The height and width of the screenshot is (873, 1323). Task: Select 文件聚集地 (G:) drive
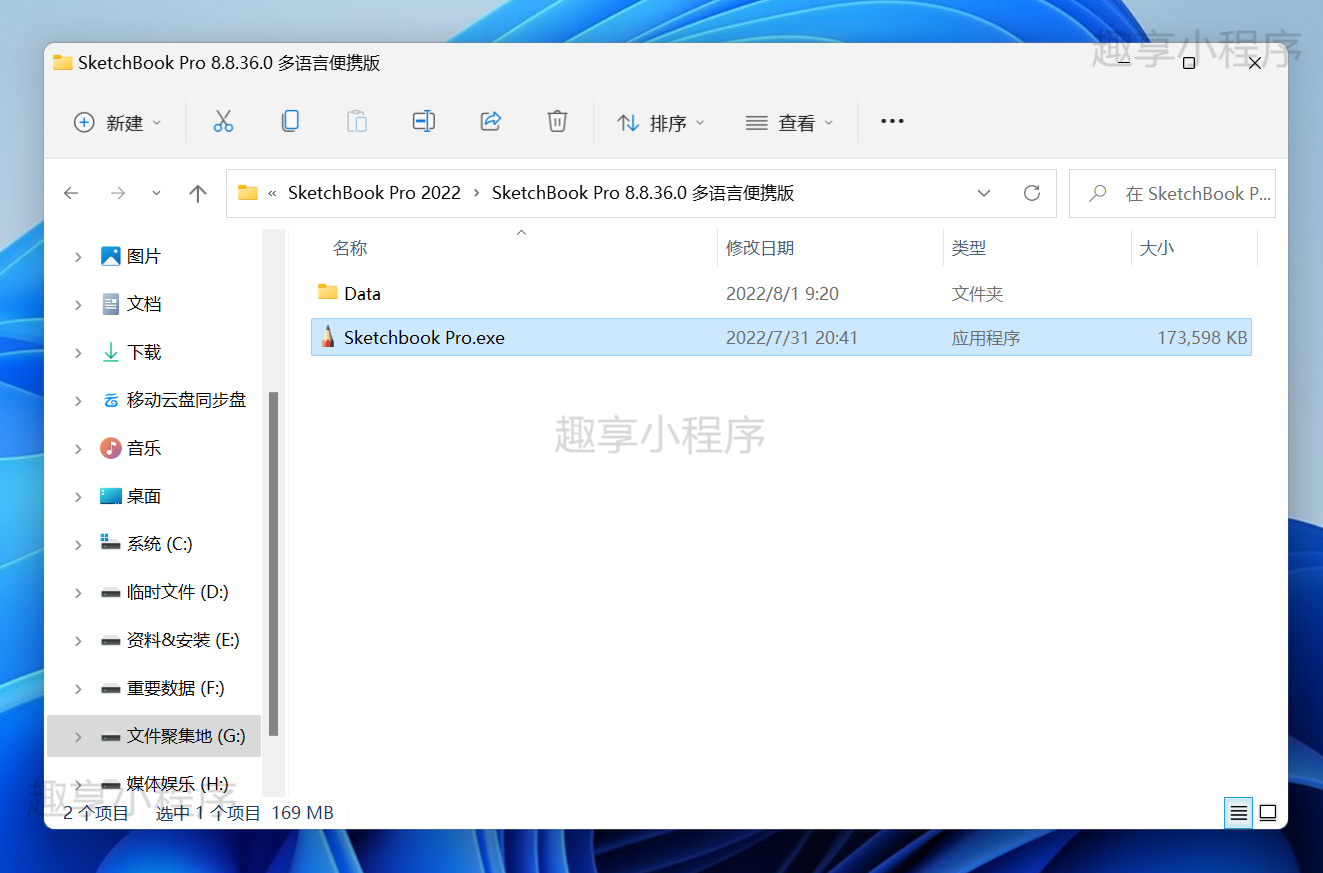[x=186, y=736]
